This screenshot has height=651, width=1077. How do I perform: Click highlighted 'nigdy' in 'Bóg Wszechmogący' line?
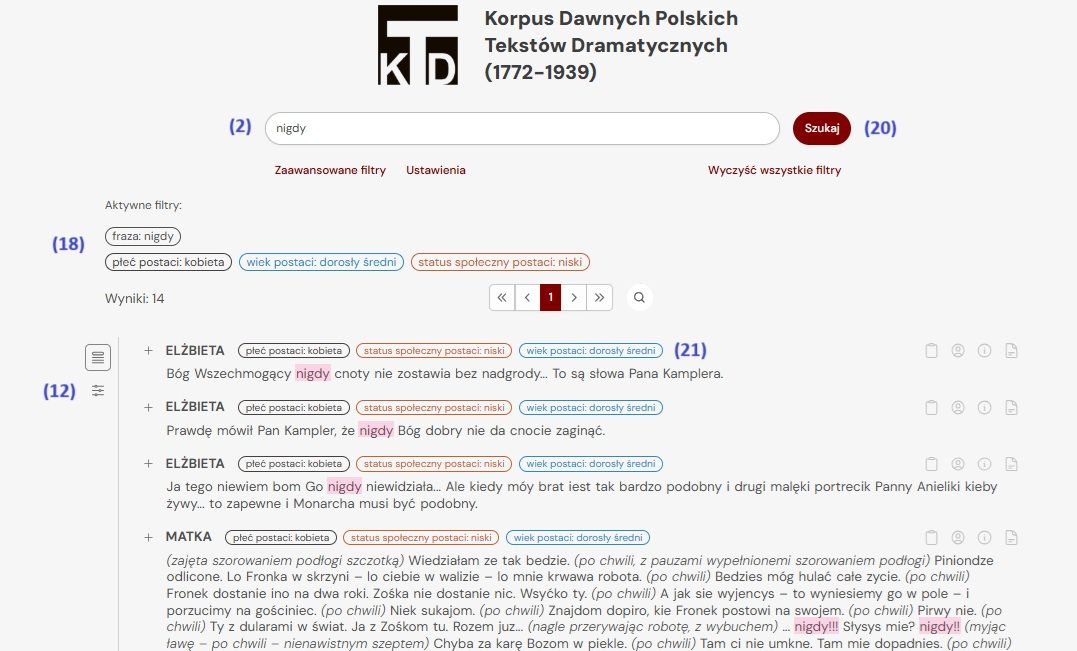[313, 374]
